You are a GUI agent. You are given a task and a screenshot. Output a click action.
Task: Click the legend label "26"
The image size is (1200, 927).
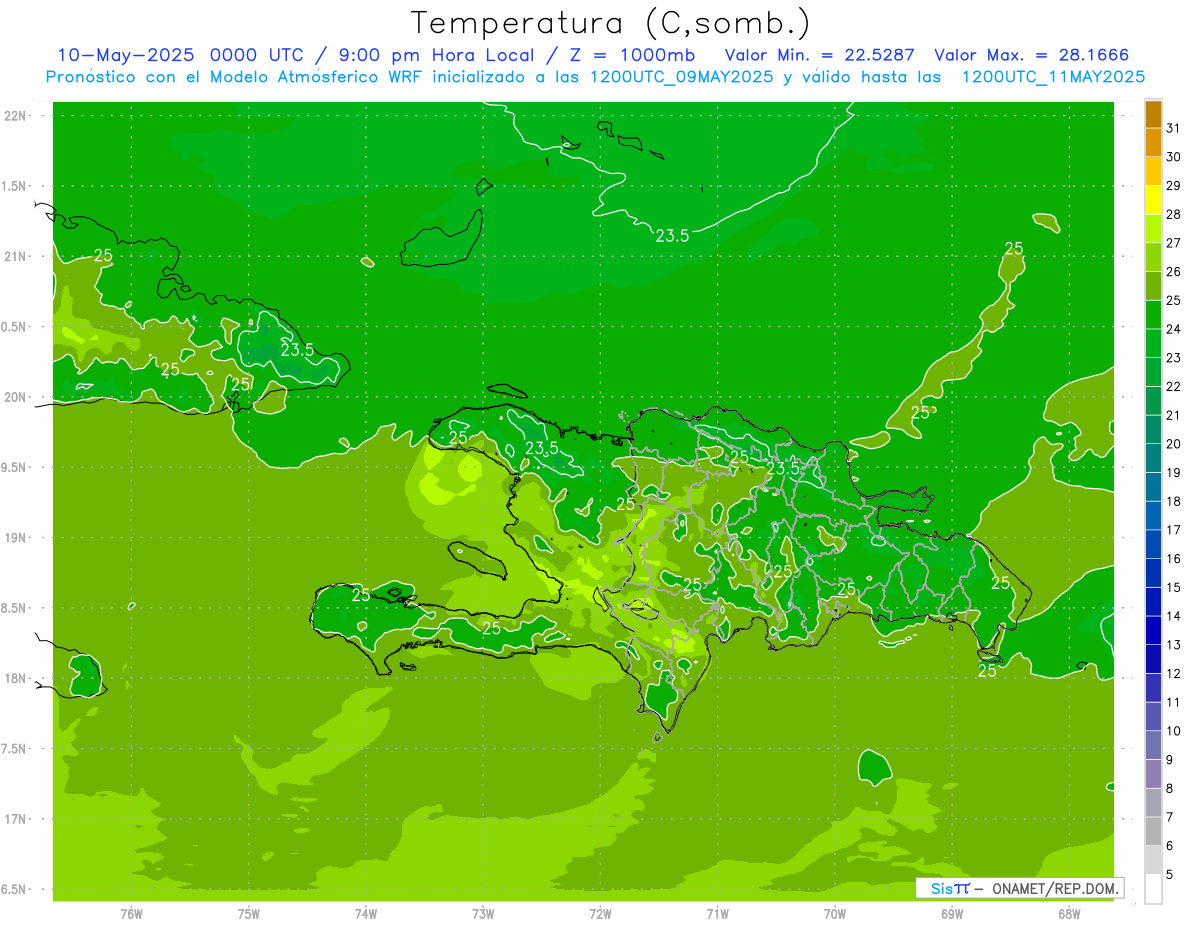coord(1174,272)
